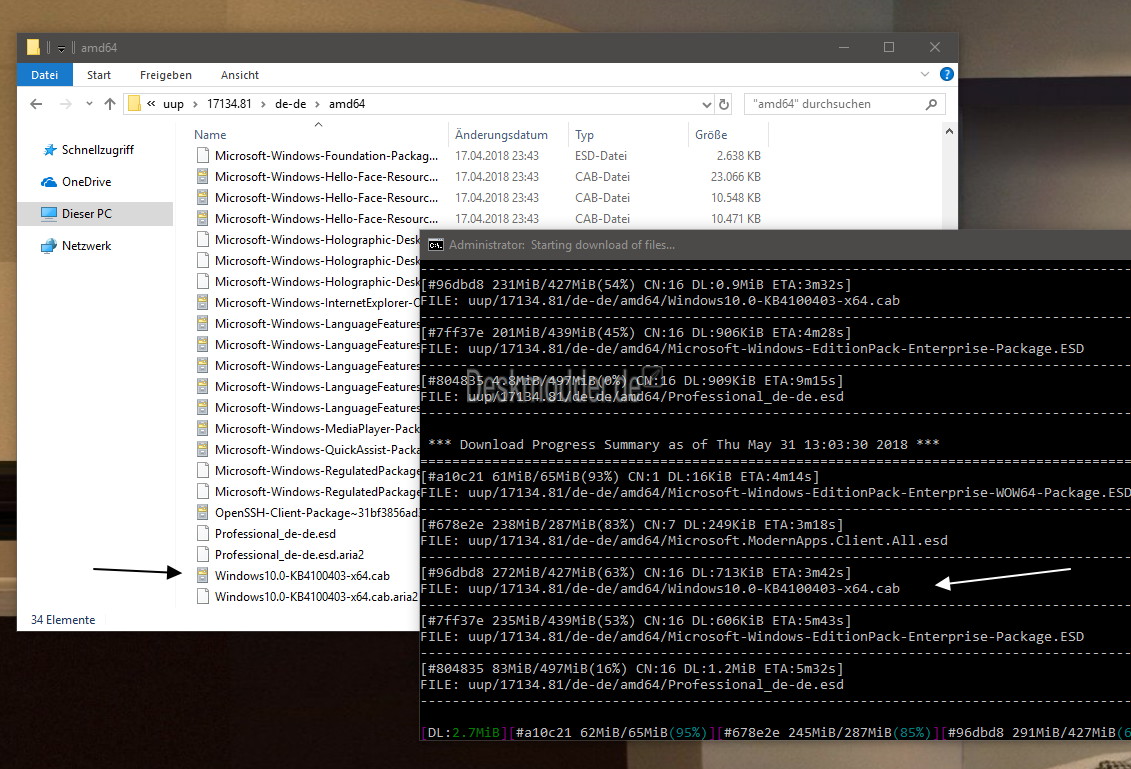Click the MediaPlayer package file icon
1131x769 pixels.
203,429
